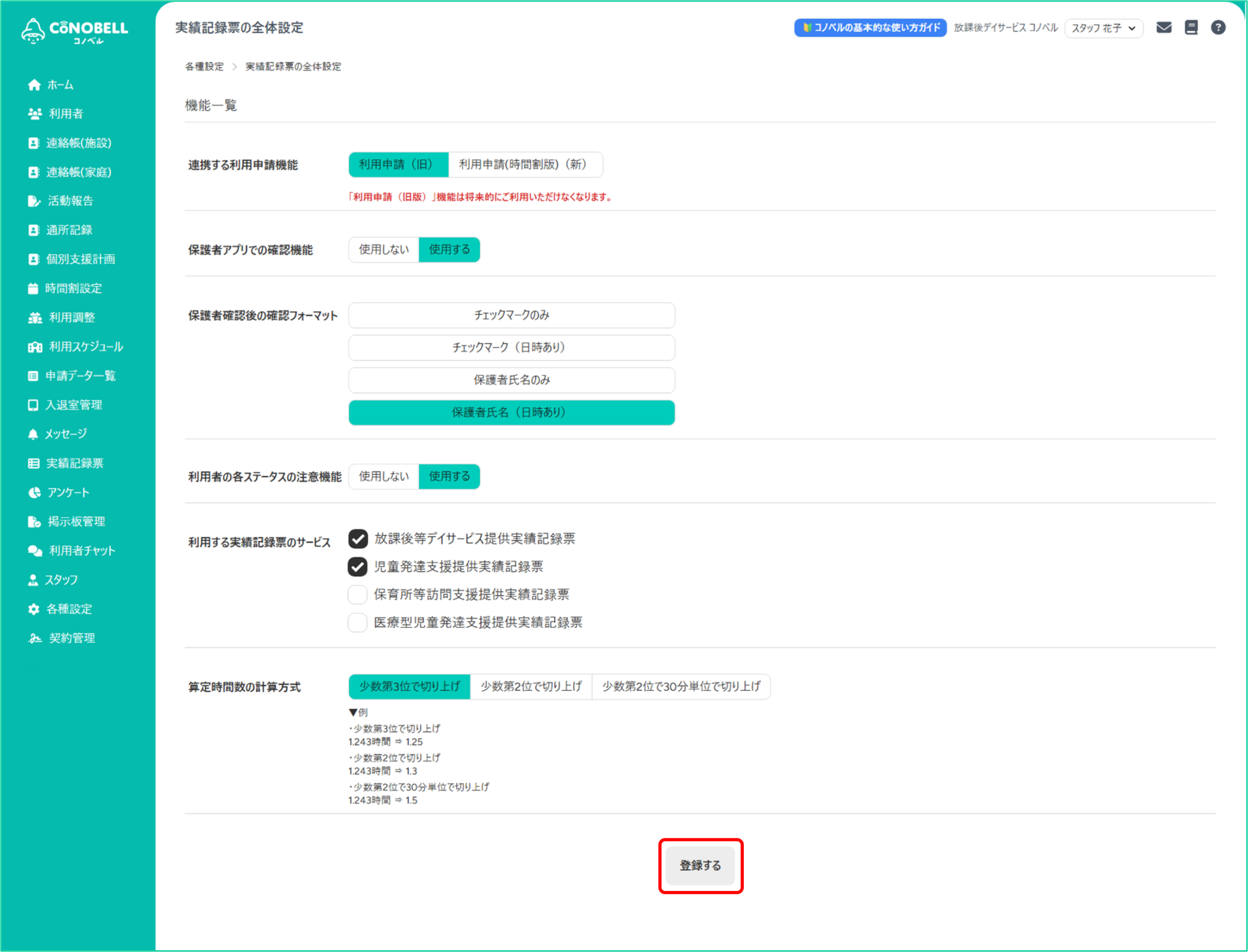
Task: Open the help question mark icon
Action: pyautogui.click(x=1218, y=27)
